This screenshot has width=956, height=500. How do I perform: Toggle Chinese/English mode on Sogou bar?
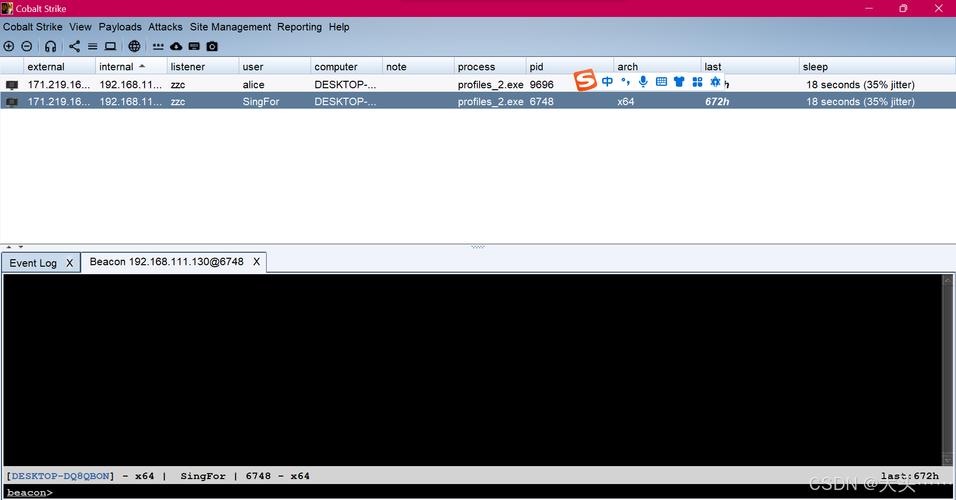pyautogui.click(x=607, y=82)
